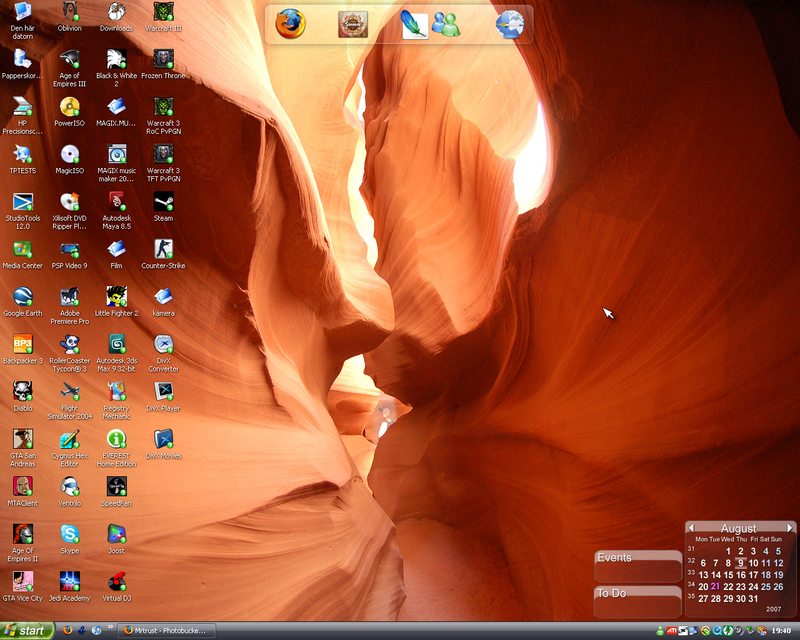The image size is (800, 640).
Task: Launch Registry Mechanic from desktop
Action: tap(116, 391)
